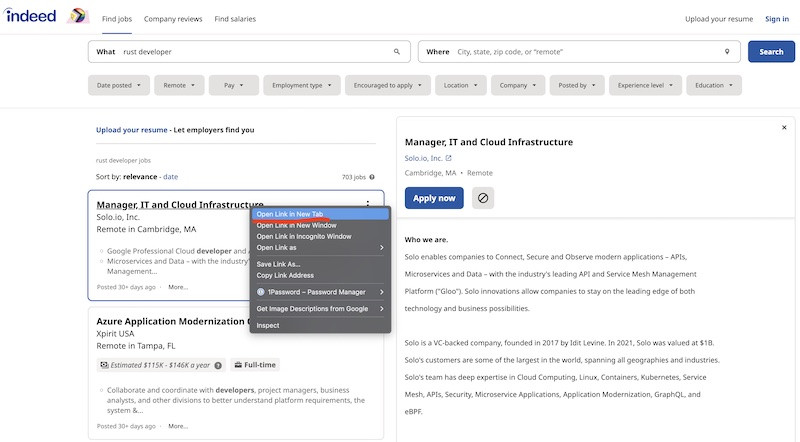Viewport: 800px width, 442px height.
Task: Expand the Experience level filter
Action: [x=645, y=85]
